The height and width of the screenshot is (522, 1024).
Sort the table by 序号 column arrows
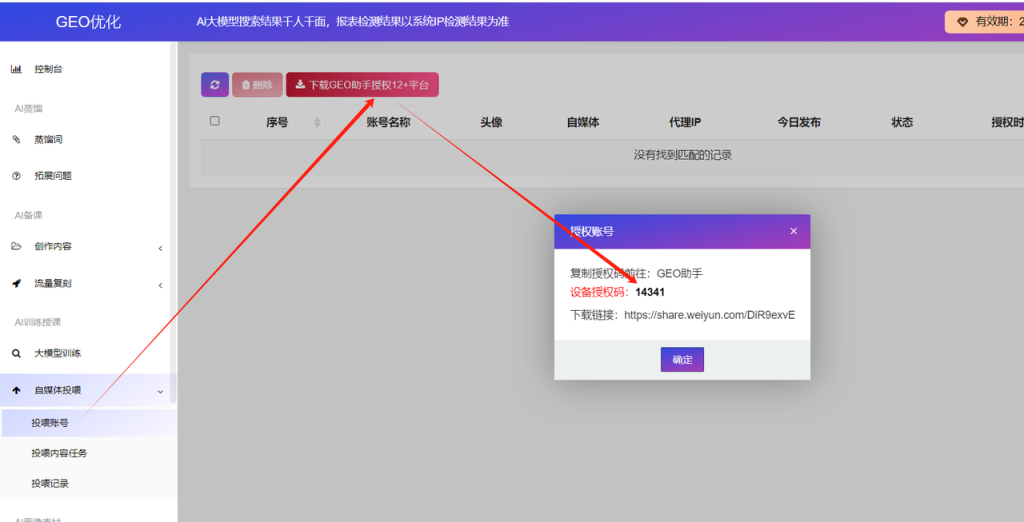[317, 122]
